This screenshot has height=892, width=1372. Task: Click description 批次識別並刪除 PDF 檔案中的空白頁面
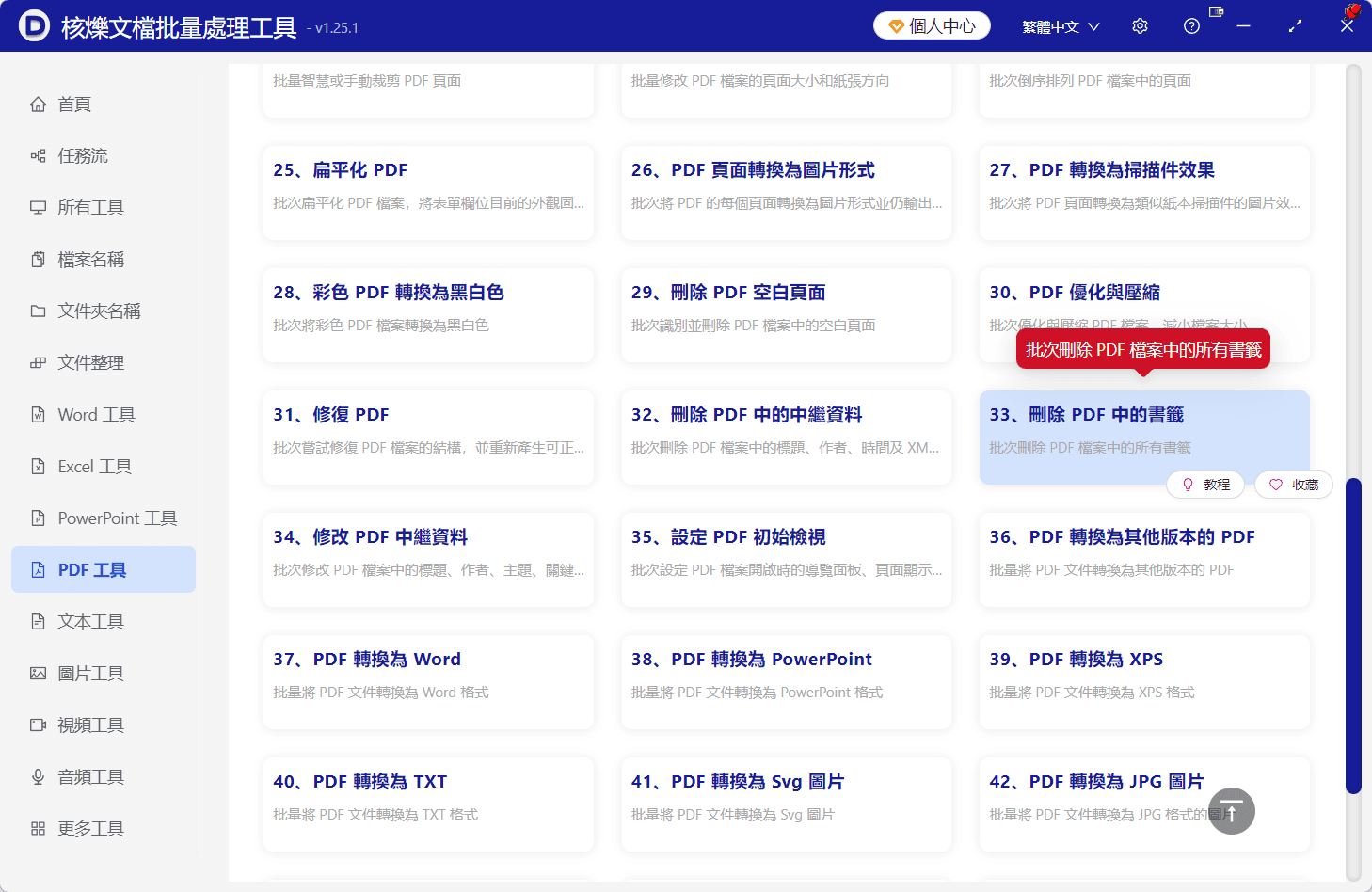point(753,326)
